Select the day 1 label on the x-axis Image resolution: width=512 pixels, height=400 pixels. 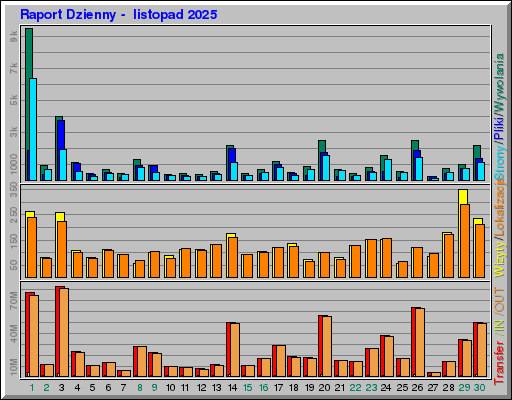pyautogui.click(x=32, y=388)
